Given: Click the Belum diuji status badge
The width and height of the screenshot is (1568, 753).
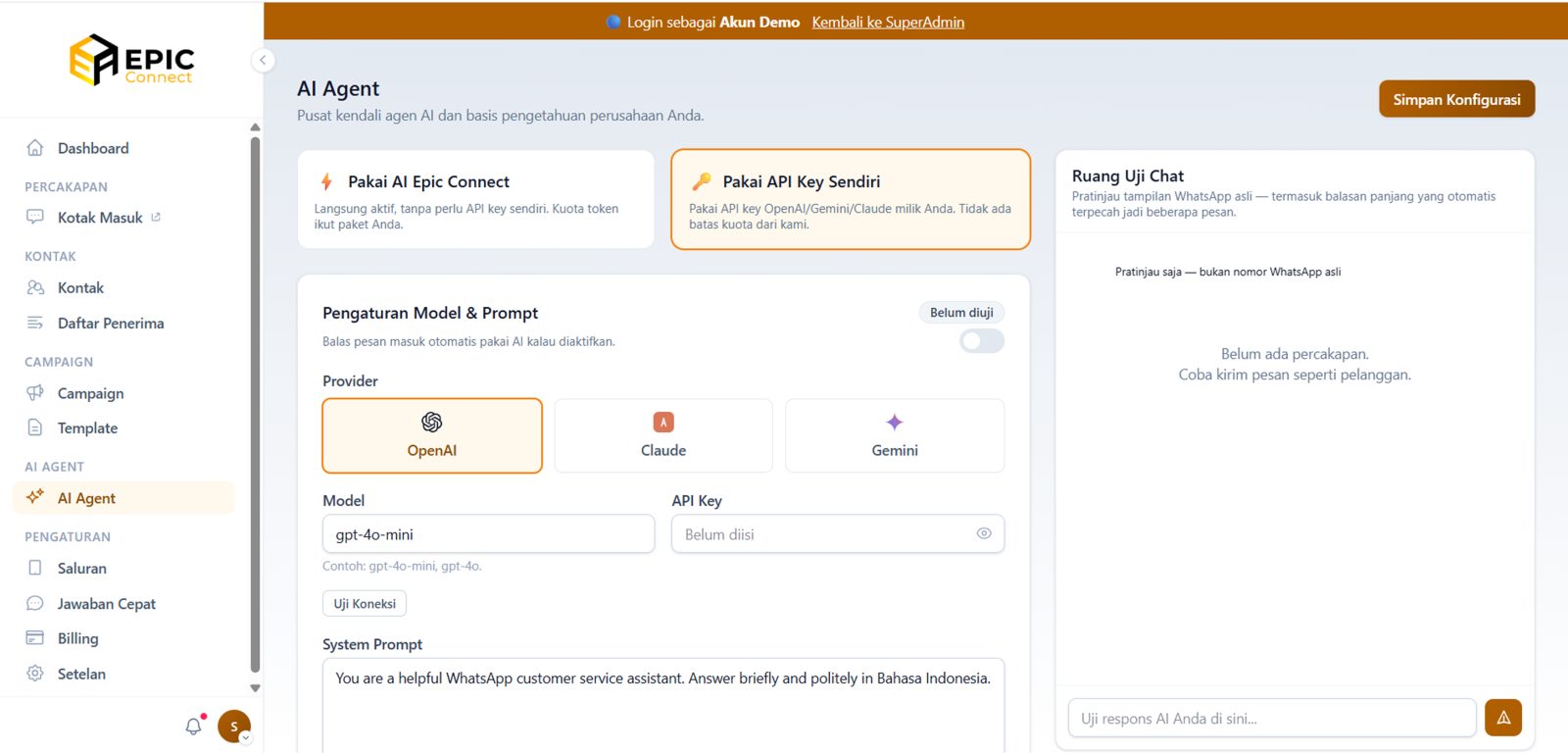Looking at the screenshot, I should (x=961, y=313).
